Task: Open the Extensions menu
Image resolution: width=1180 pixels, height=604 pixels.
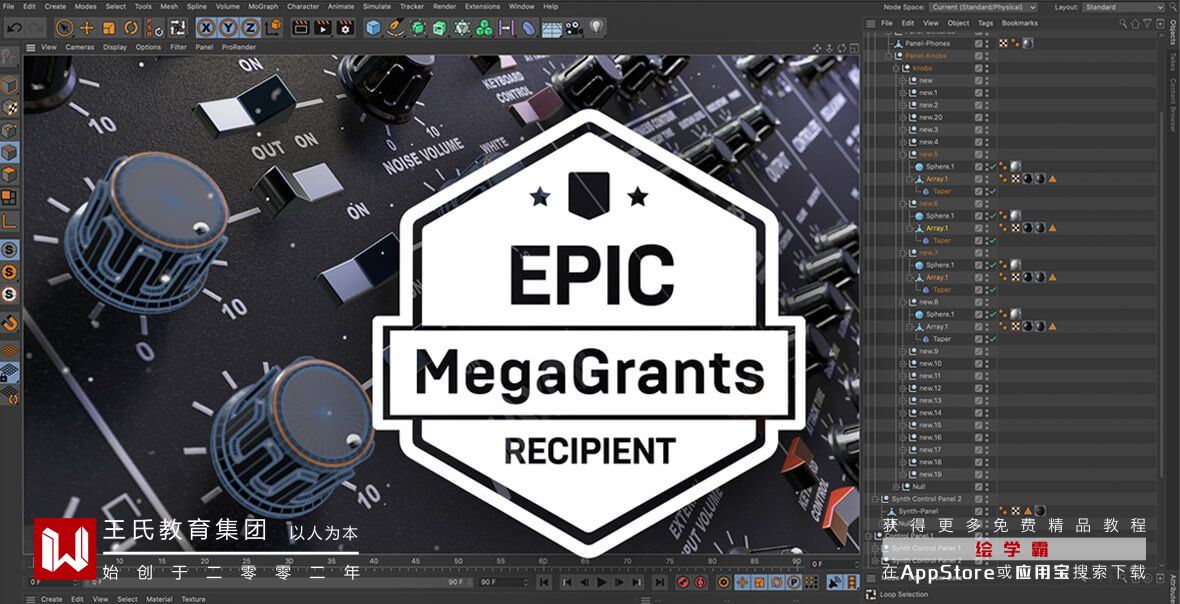Action: coord(482,6)
